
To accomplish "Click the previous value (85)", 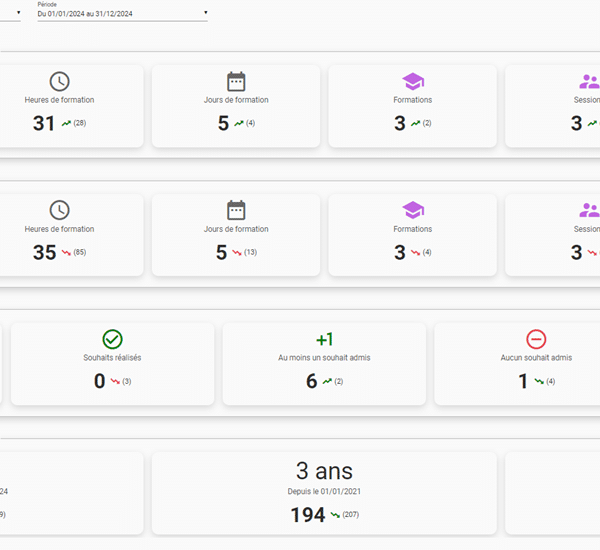I will pyautogui.click(x=80, y=252).
